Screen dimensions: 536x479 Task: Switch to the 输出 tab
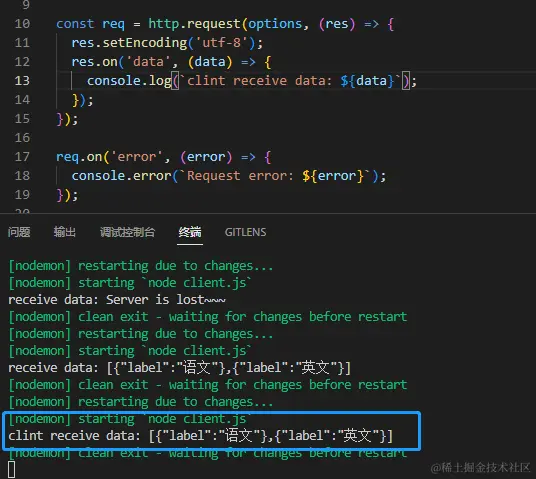[65, 232]
